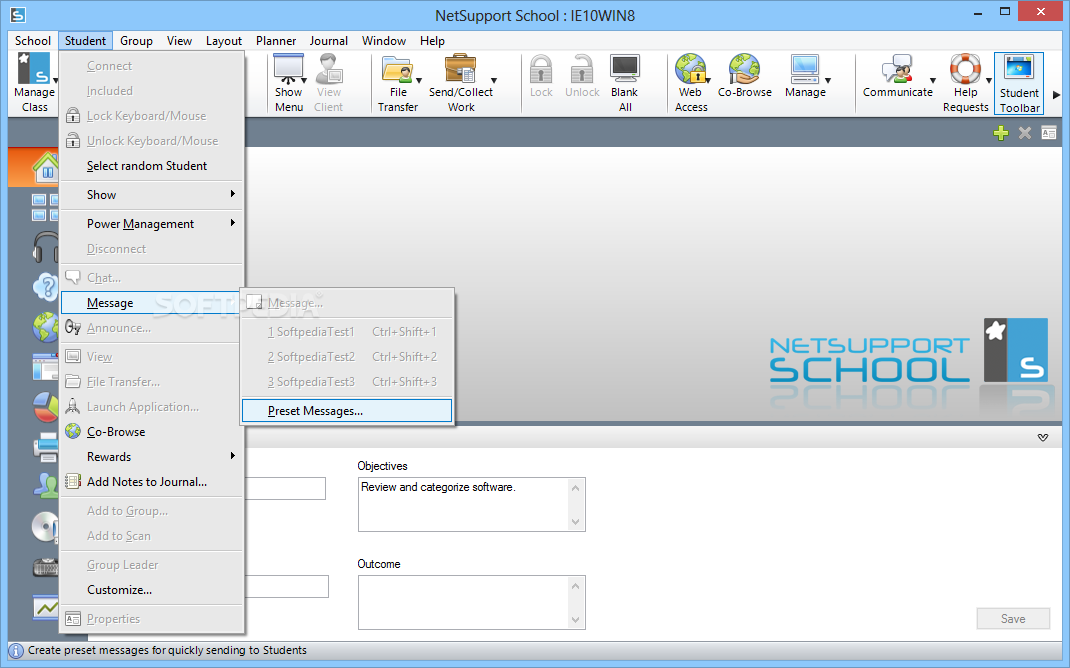This screenshot has width=1070, height=668.
Task: Open the Journal menu
Action: pos(328,41)
